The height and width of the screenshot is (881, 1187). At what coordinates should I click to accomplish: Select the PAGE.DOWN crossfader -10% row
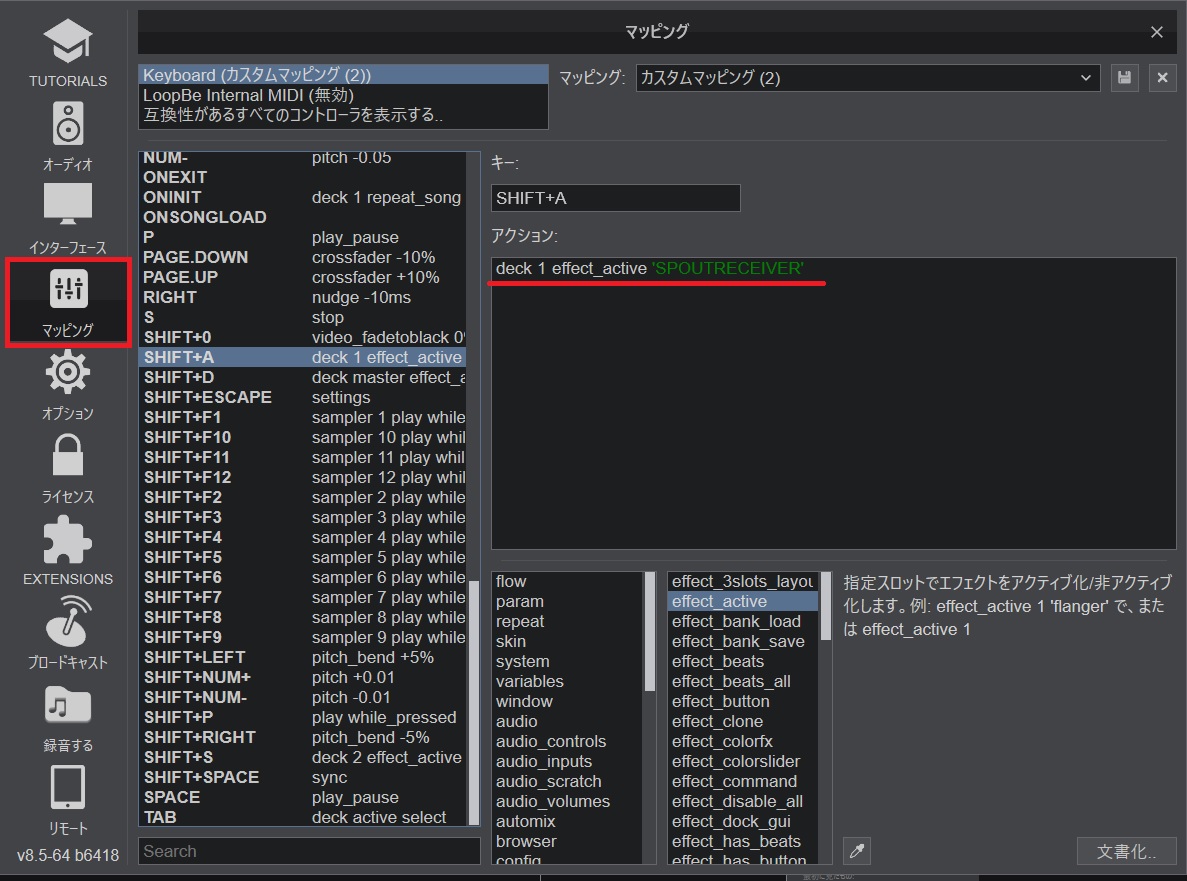coord(303,257)
